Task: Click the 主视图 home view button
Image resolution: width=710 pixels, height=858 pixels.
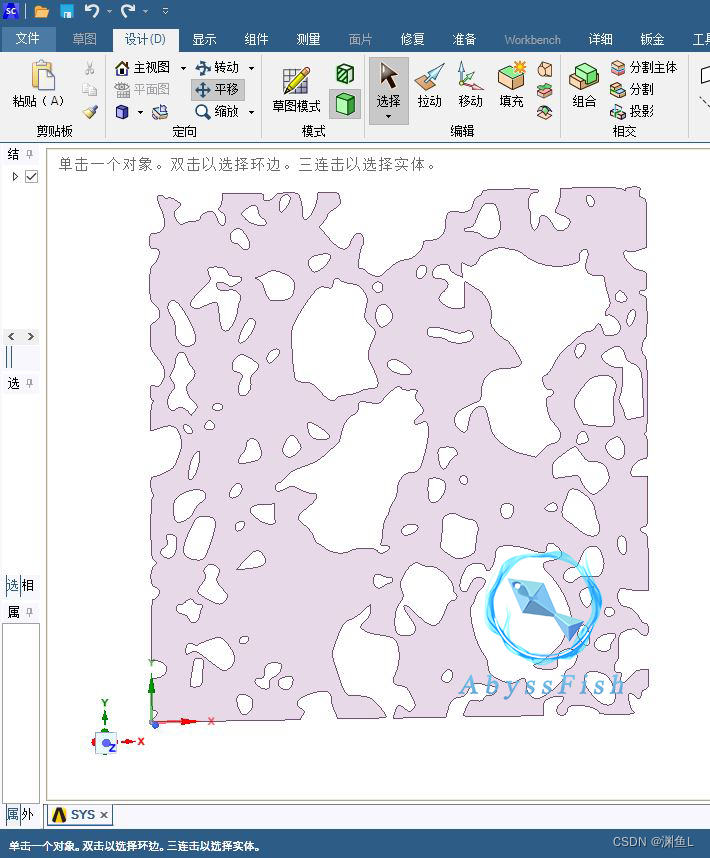Action: [x=143, y=67]
